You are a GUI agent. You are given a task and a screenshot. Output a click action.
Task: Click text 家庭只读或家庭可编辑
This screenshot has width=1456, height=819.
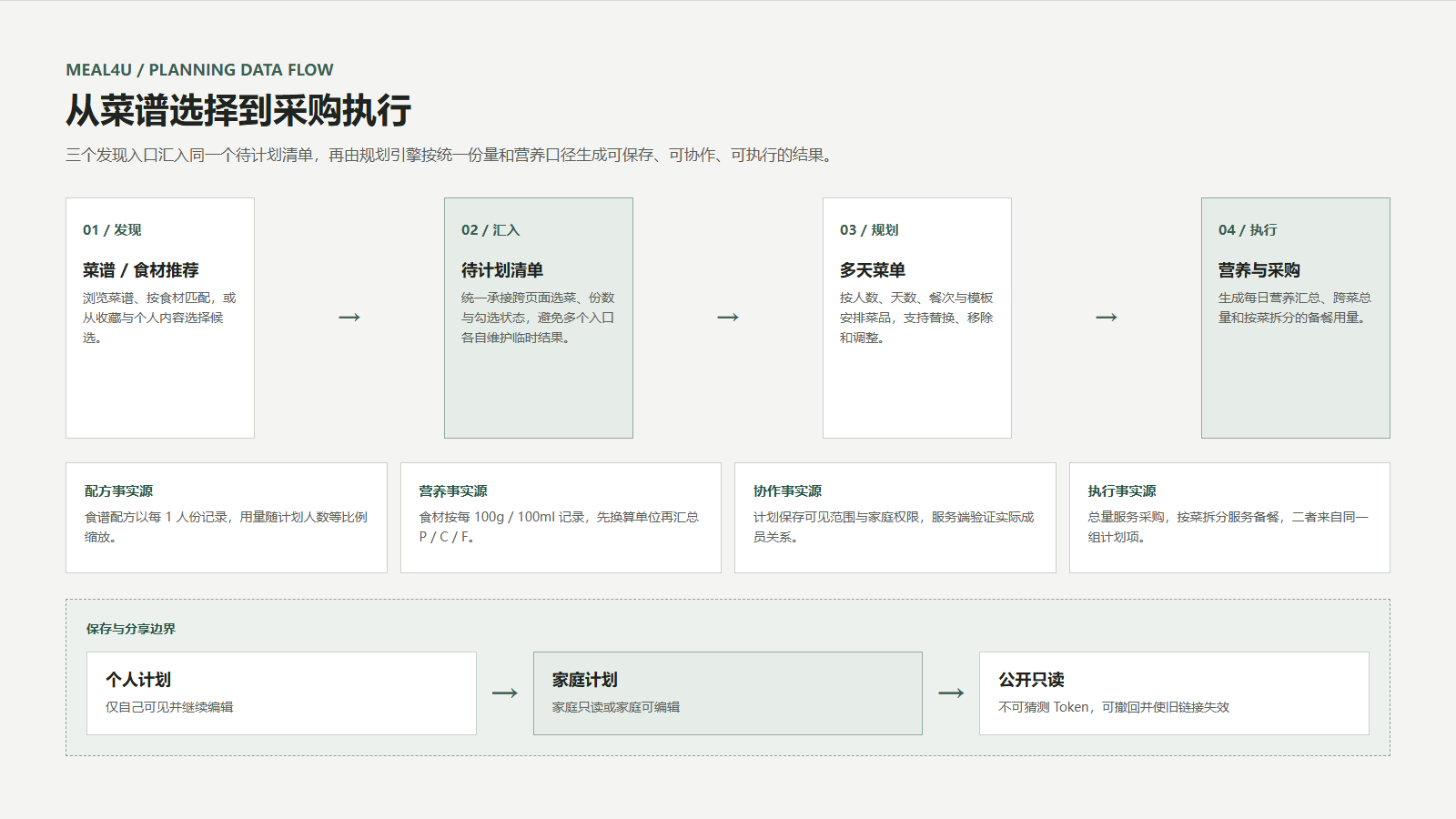click(616, 707)
